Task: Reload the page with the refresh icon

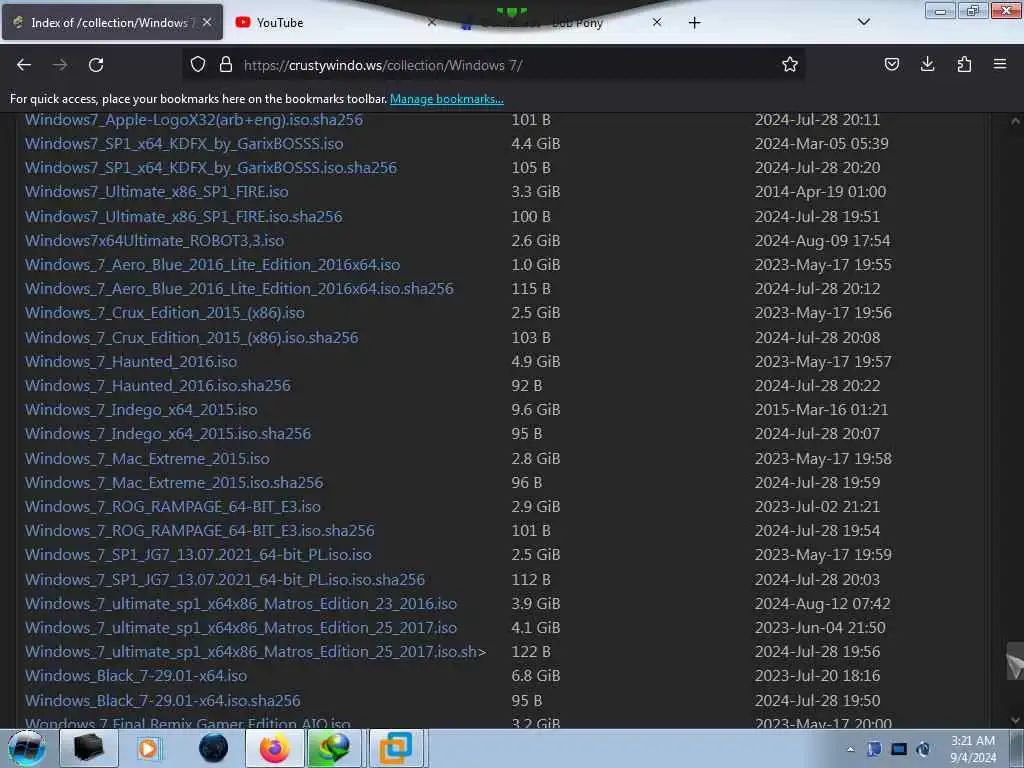Action: pos(96,65)
